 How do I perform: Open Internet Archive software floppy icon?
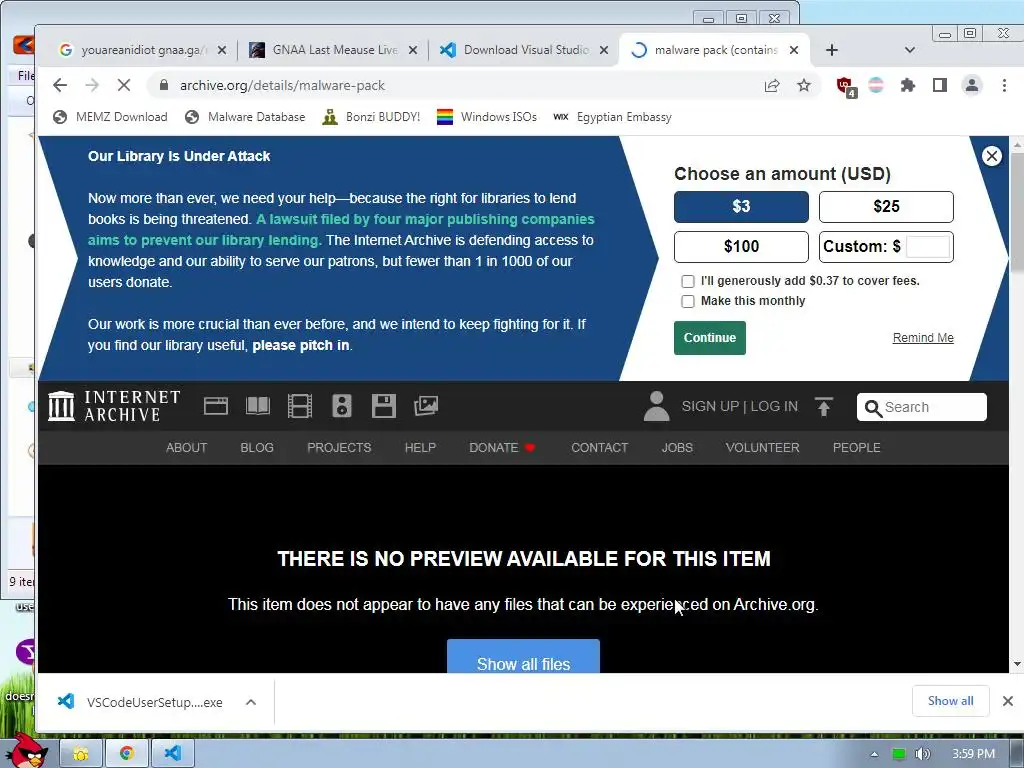pos(383,406)
